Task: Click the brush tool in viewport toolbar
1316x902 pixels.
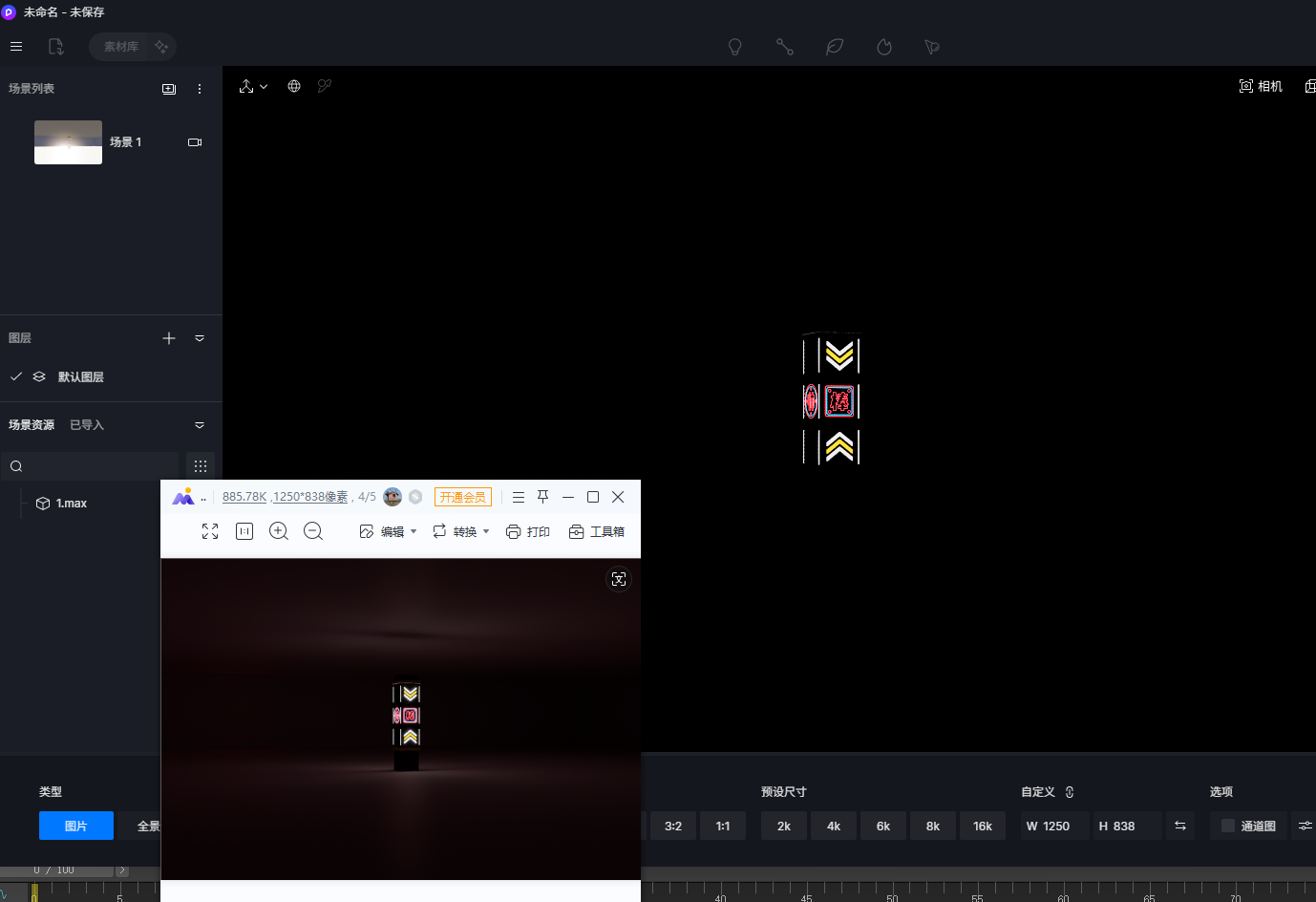Action: (325, 86)
